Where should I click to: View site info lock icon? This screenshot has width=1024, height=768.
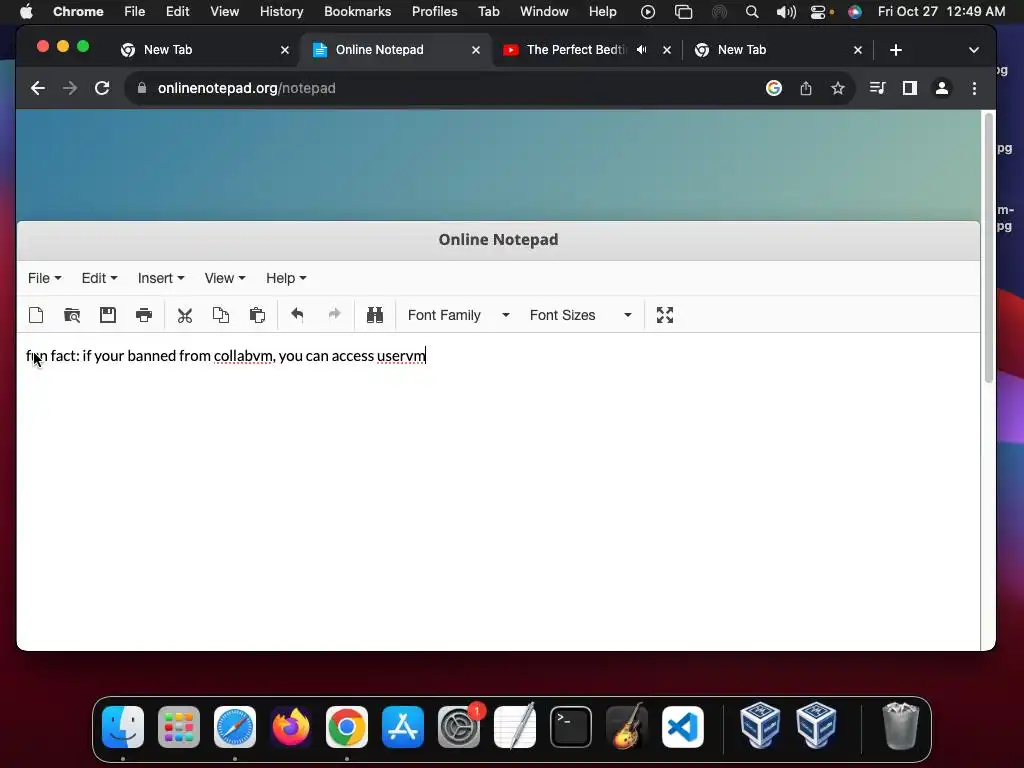pyautogui.click(x=142, y=88)
